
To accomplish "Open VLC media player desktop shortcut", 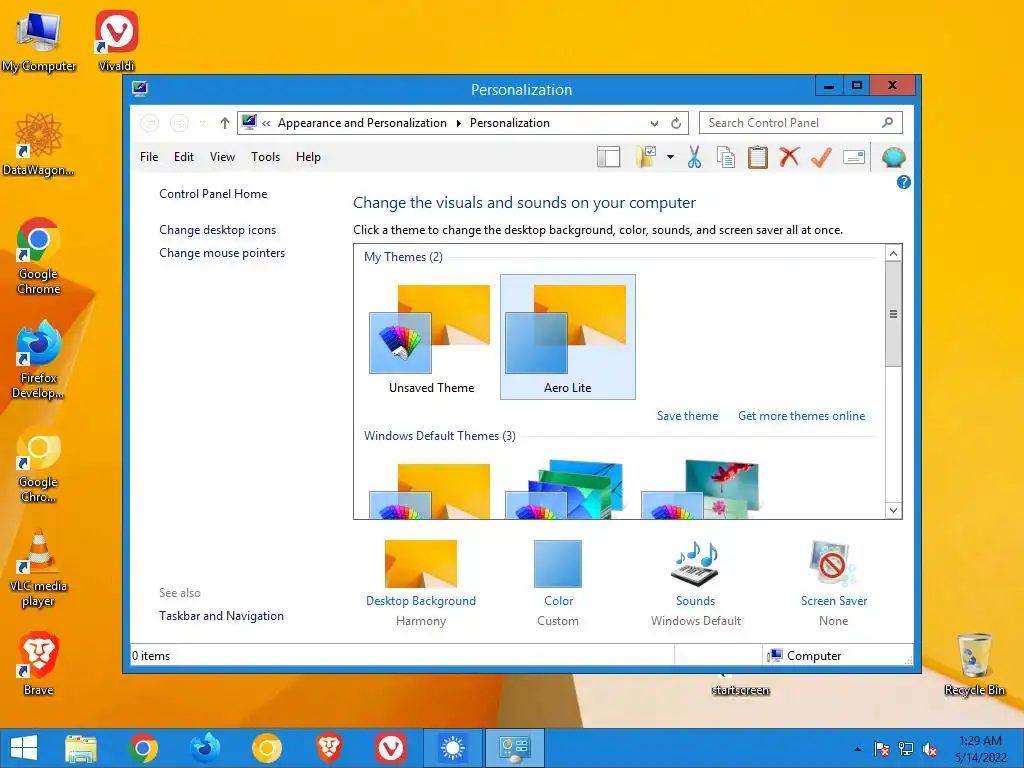I will (x=39, y=568).
